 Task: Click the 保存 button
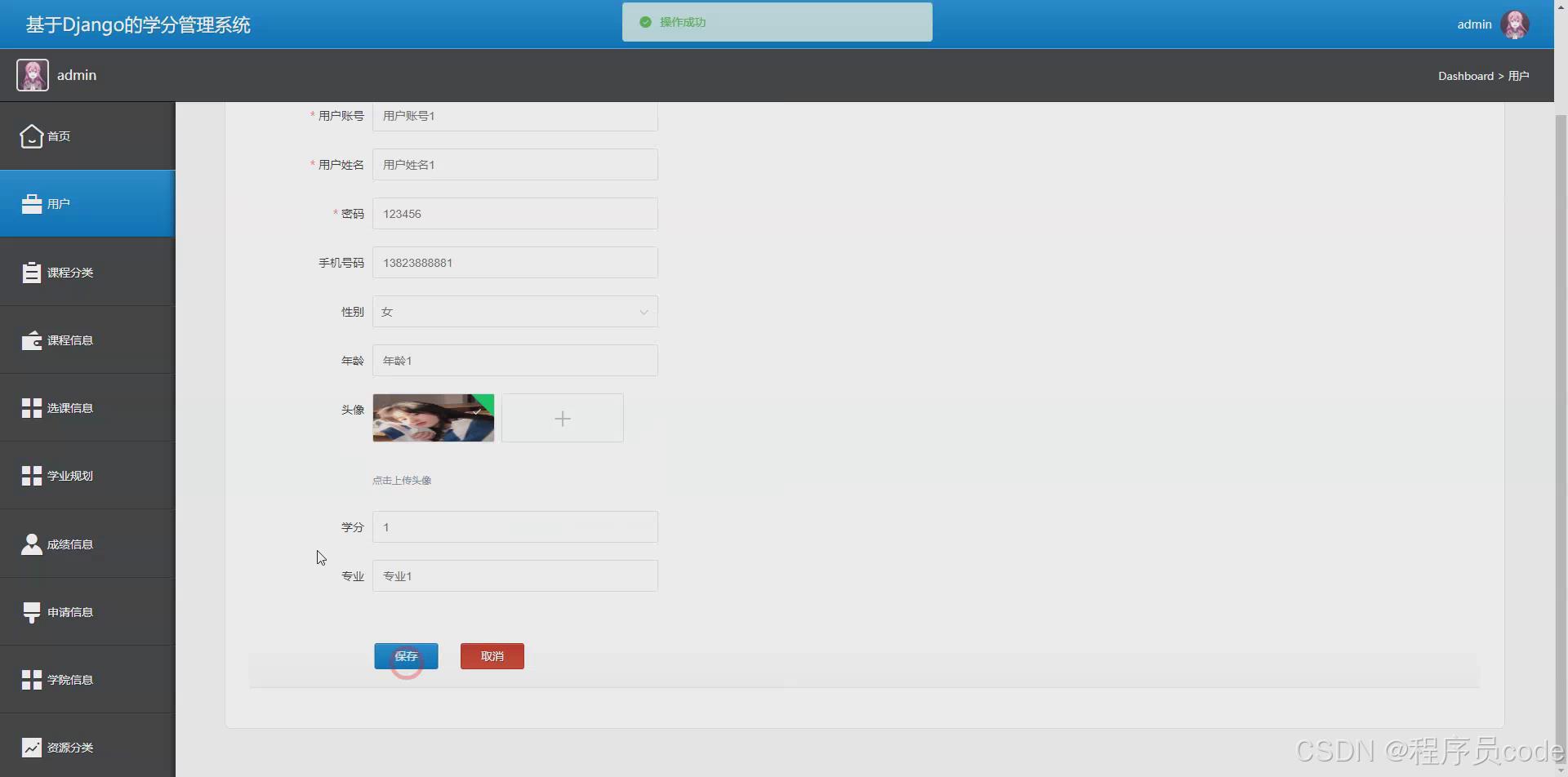(406, 656)
